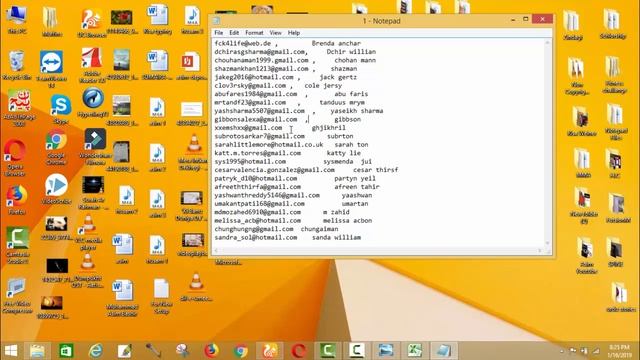Open the Windows Start button

(11, 351)
